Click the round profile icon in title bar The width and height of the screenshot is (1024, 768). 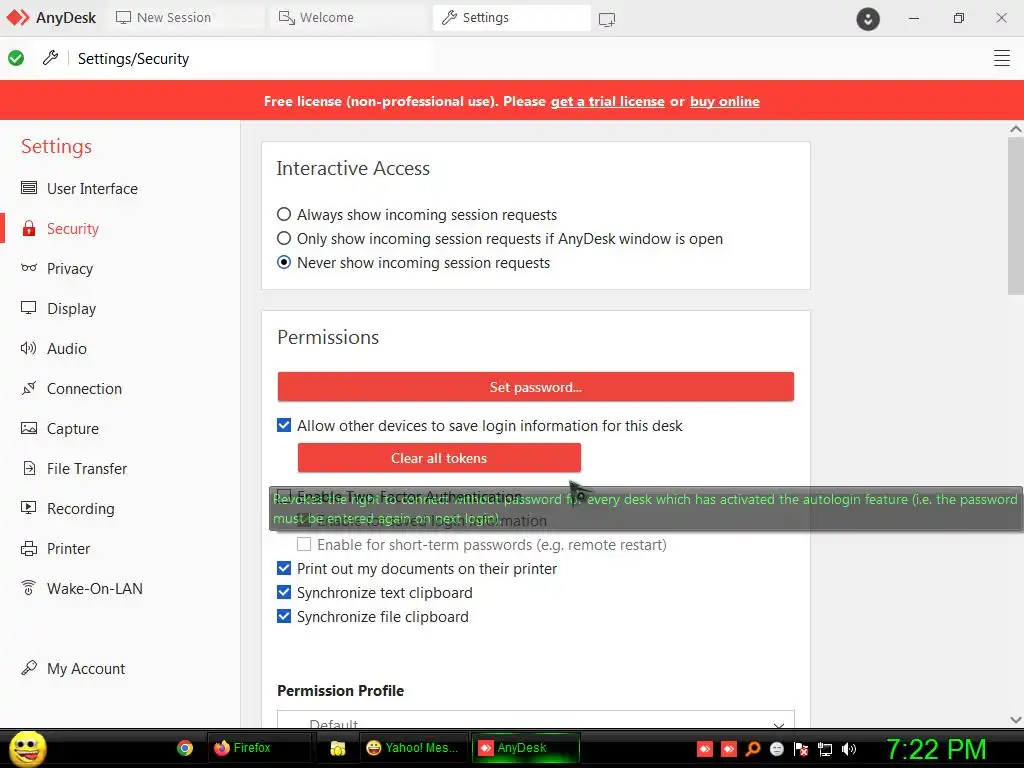[x=868, y=19]
